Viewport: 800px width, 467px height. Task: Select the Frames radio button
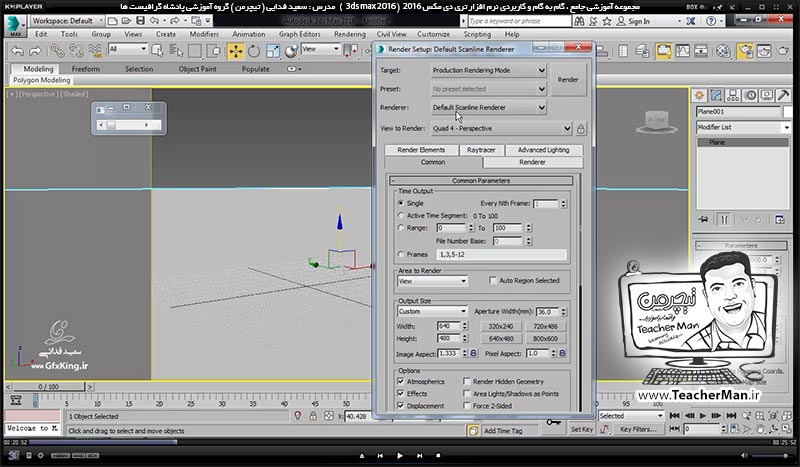click(x=401, y=254)
